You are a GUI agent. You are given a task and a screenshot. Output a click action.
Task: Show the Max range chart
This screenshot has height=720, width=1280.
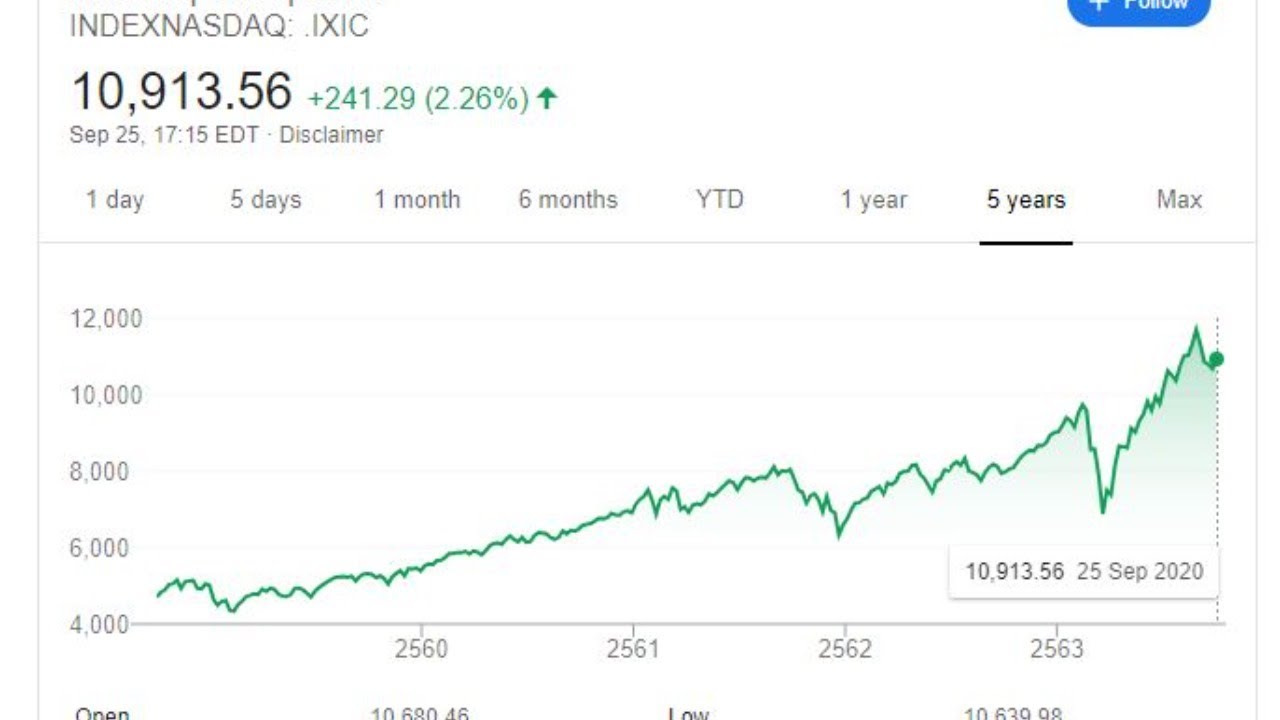tap(1179, 200)
